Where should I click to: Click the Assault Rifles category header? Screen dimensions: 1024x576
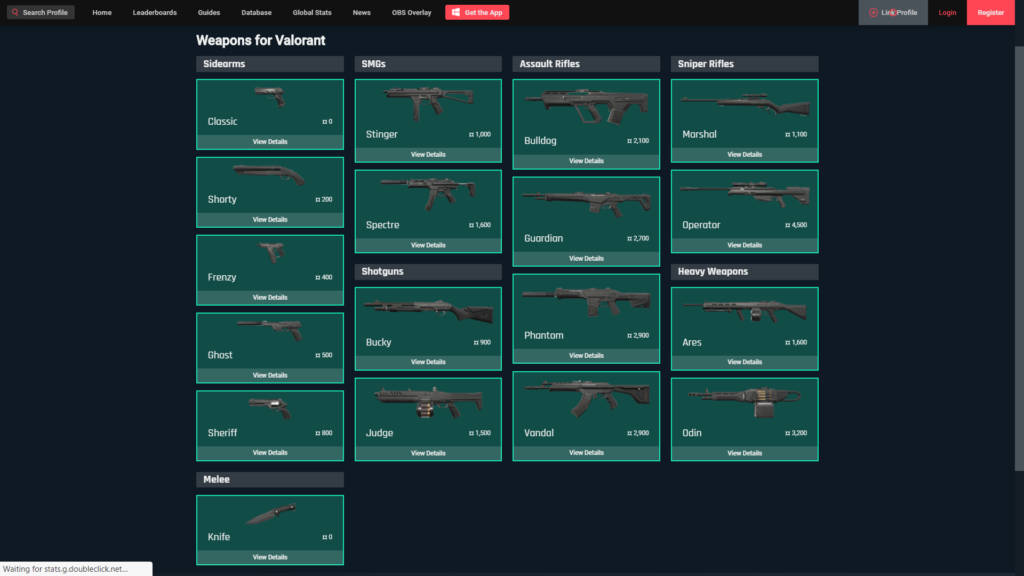[586, 64]
